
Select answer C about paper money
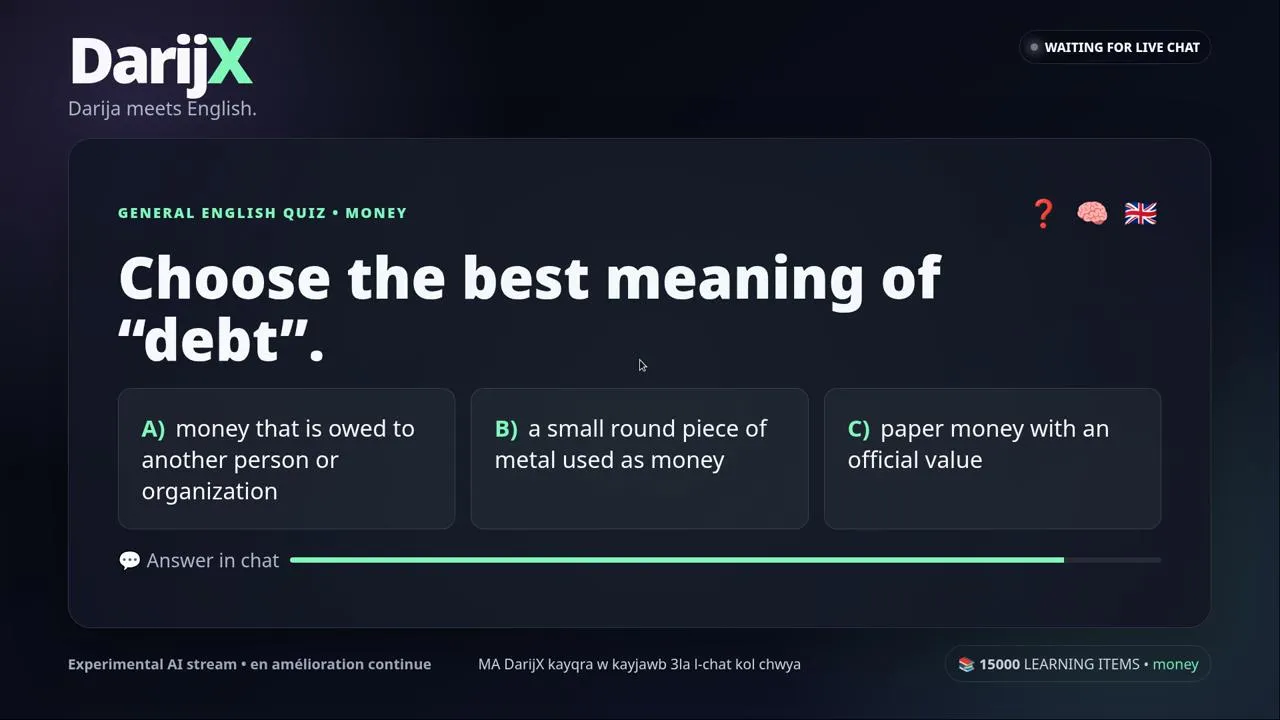click(992, 459)
